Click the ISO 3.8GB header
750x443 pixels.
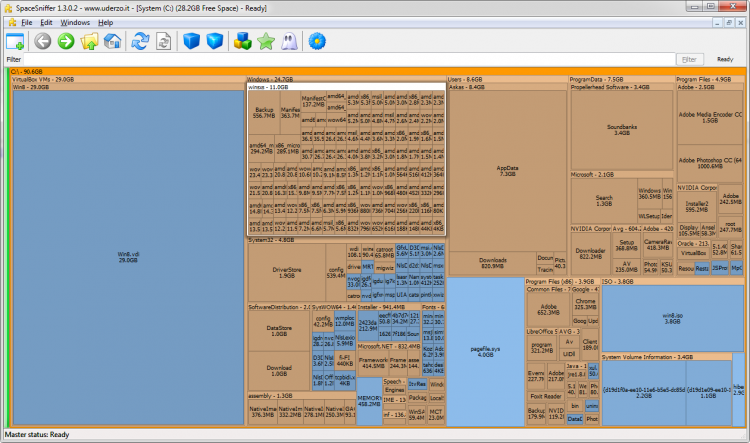672,282
